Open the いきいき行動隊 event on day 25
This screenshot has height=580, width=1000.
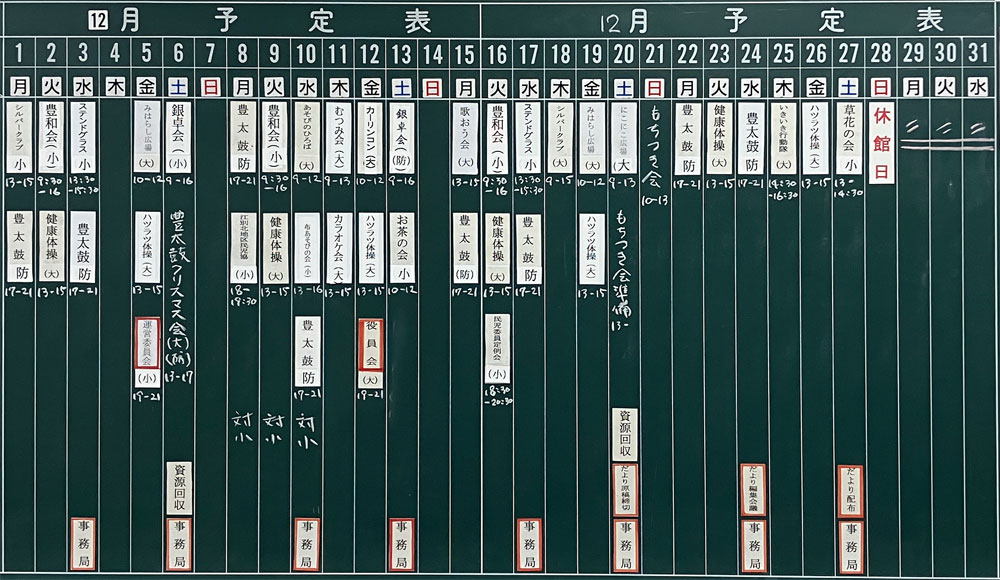(x=785, y=143)
